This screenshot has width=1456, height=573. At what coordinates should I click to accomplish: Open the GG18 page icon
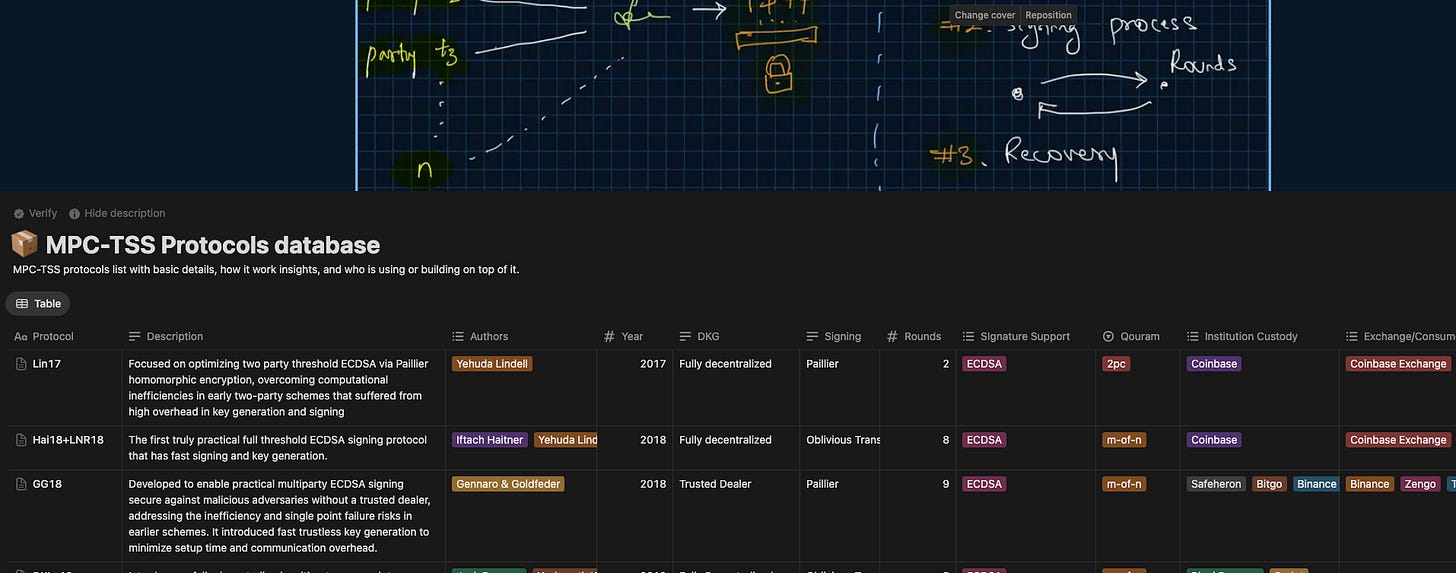click(21, 484)
